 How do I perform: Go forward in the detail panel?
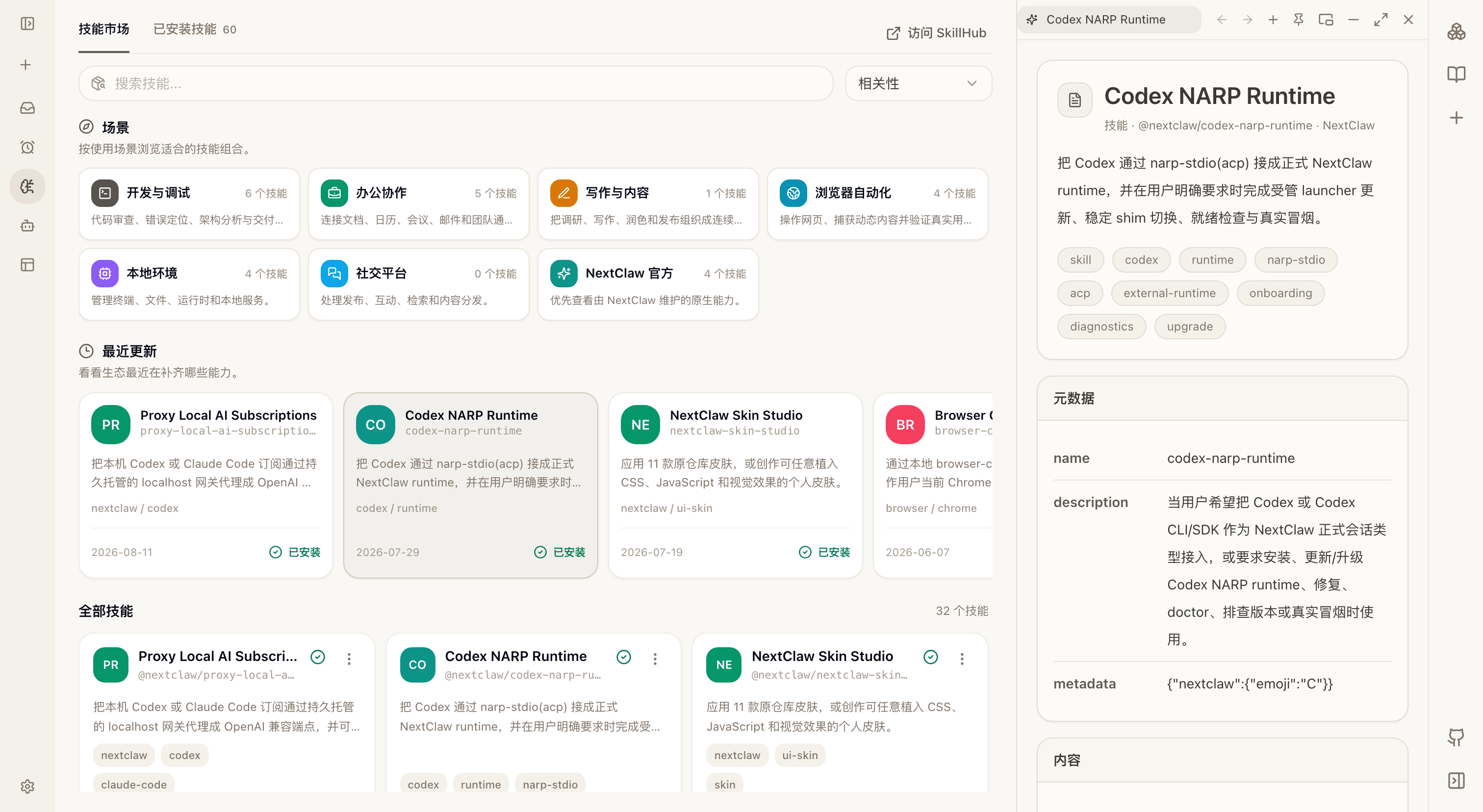point(1247,20)
